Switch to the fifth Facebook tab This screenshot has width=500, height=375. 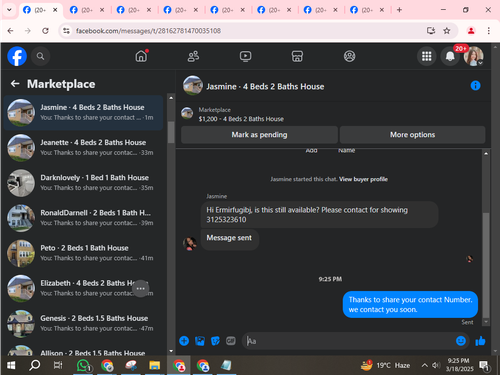click(222, 10)
